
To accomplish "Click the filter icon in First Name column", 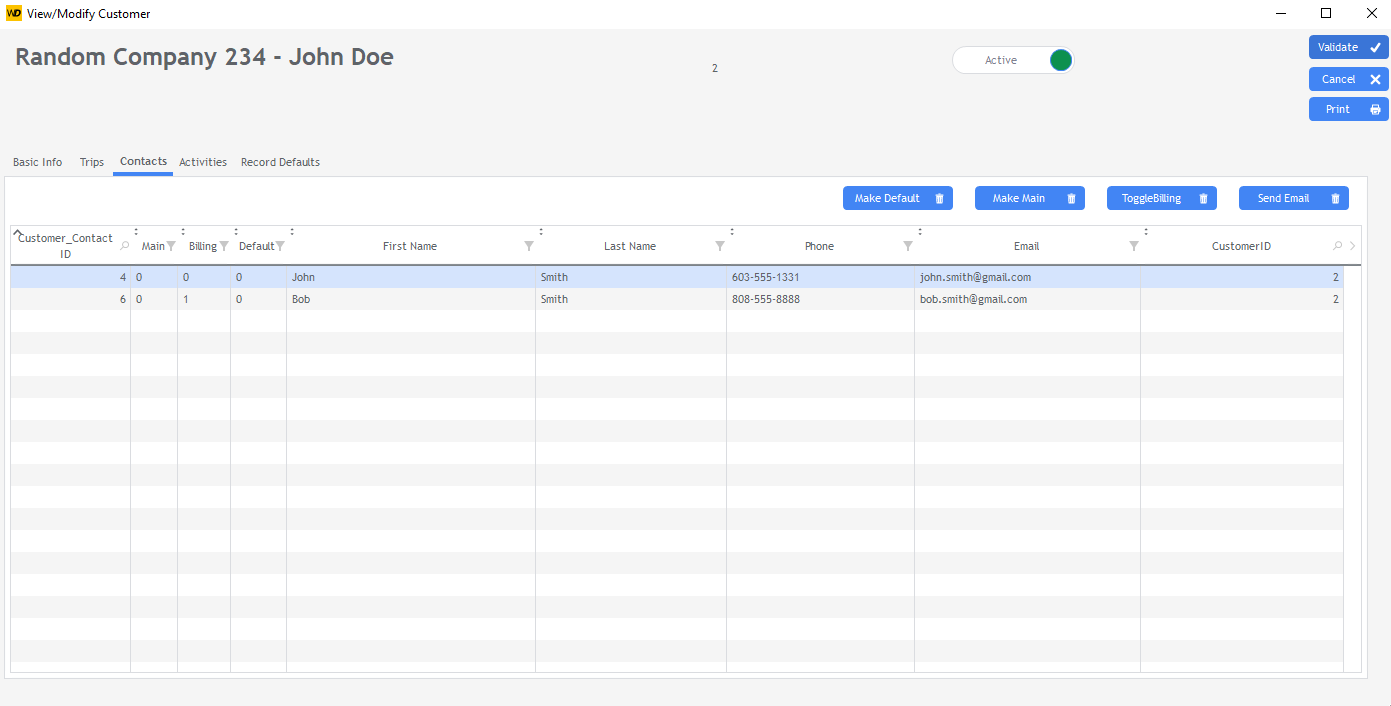I will point(529,246).
